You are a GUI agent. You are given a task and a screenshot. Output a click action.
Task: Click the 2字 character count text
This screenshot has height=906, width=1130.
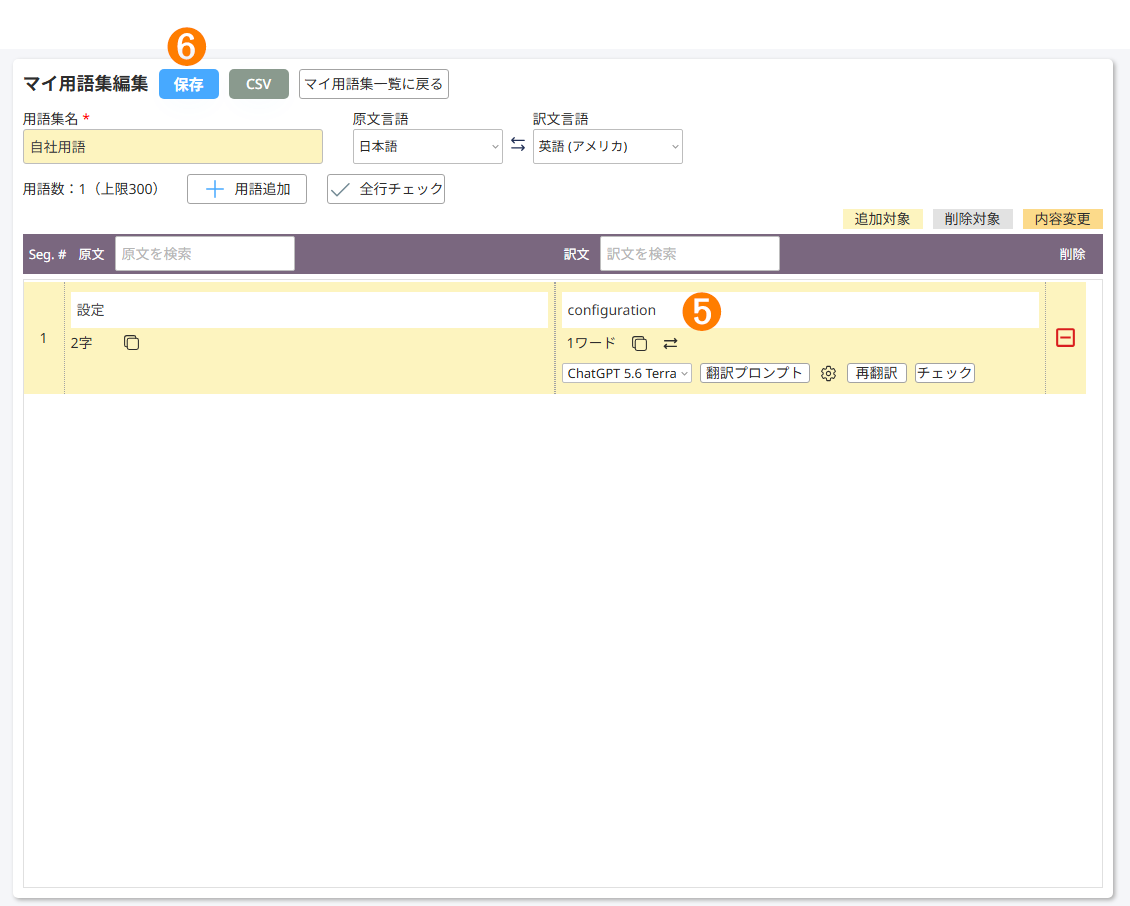(81, 343)
